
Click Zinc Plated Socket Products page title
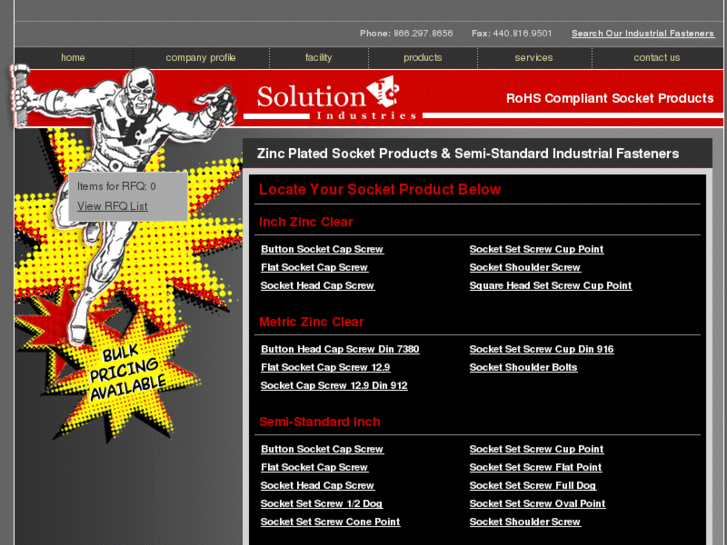coord(468,154)
